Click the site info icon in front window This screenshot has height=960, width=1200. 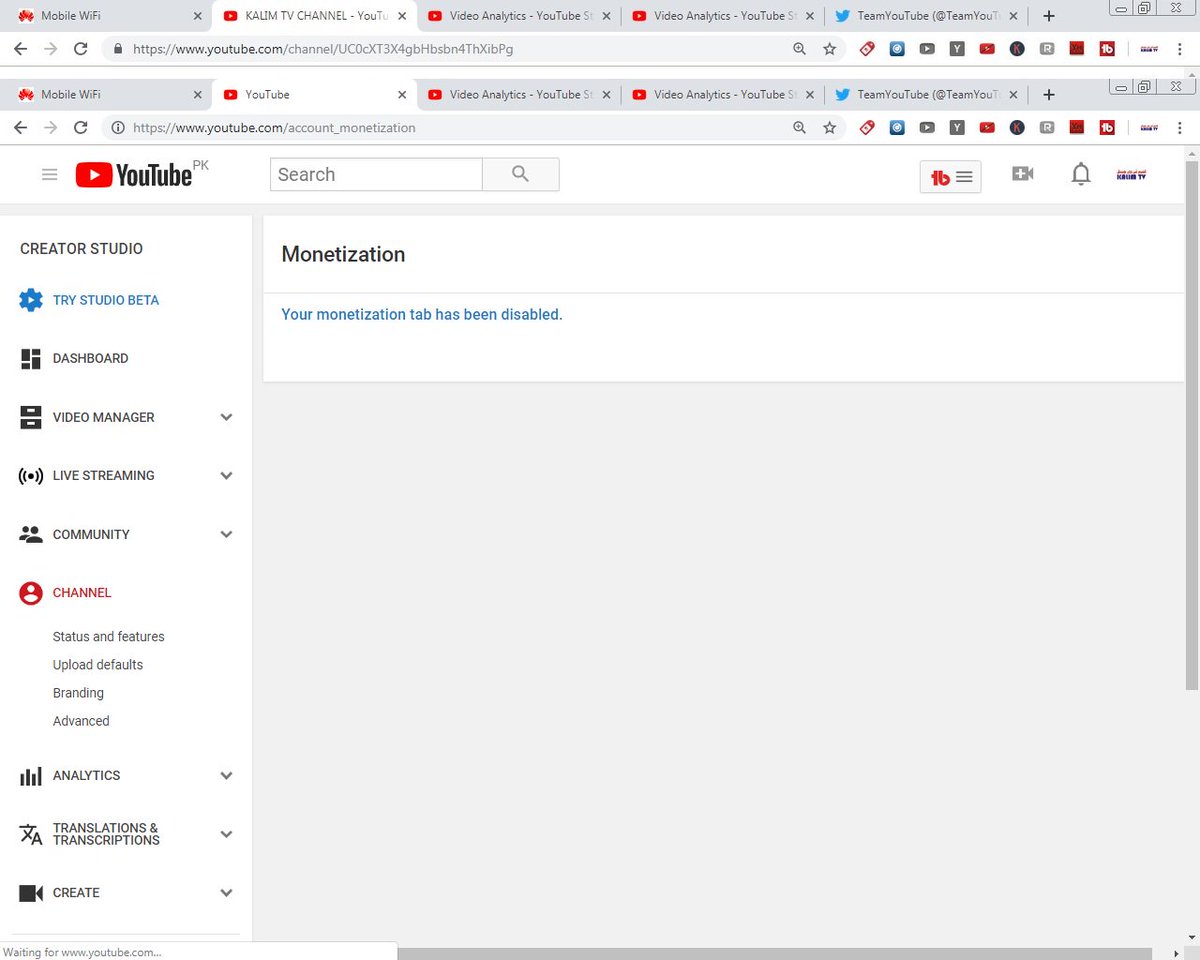click(117, 128)
